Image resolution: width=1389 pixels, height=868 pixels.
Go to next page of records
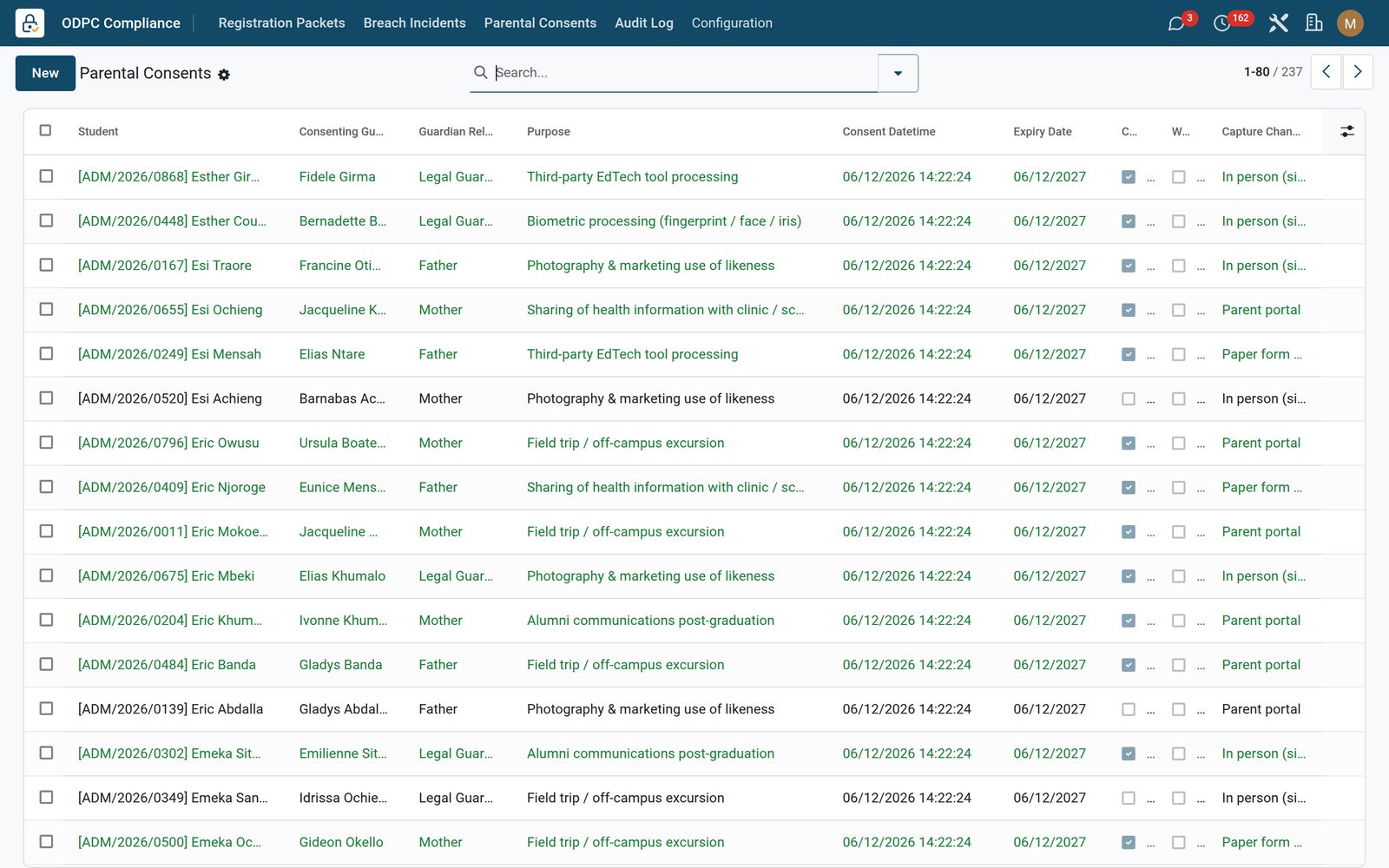1358,72
